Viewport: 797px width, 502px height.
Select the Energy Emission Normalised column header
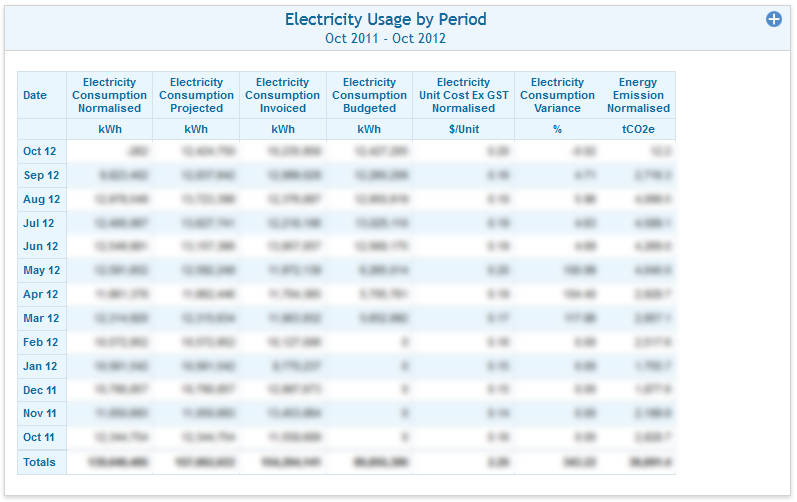coord(638,95)
